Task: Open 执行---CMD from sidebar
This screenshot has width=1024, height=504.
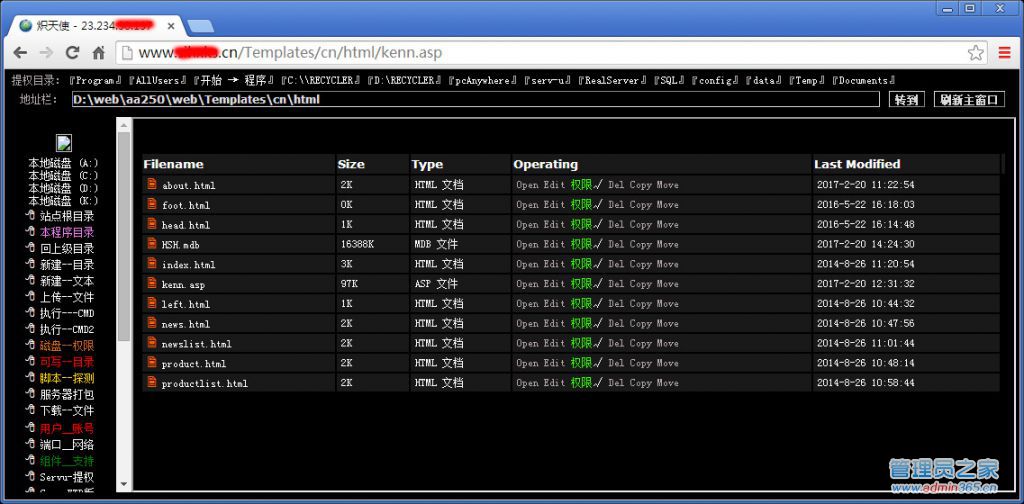Action: point(67,313)
